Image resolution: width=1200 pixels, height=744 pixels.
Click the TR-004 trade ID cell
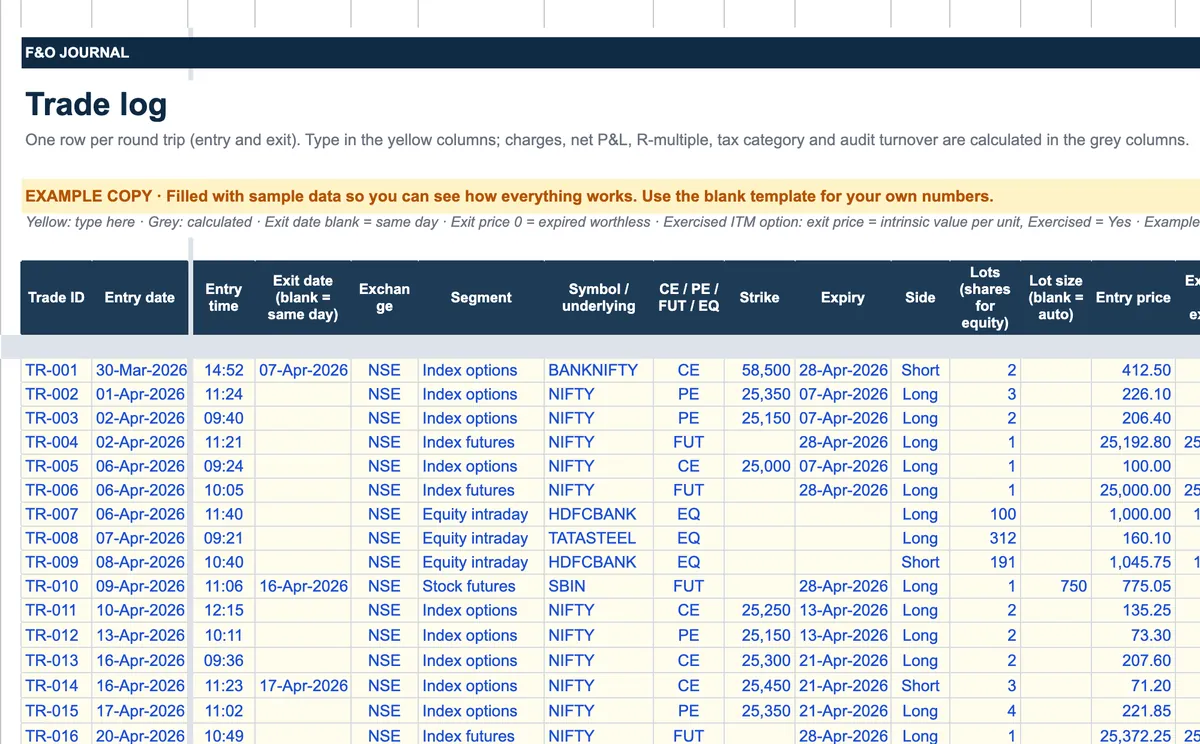[56, 442]
